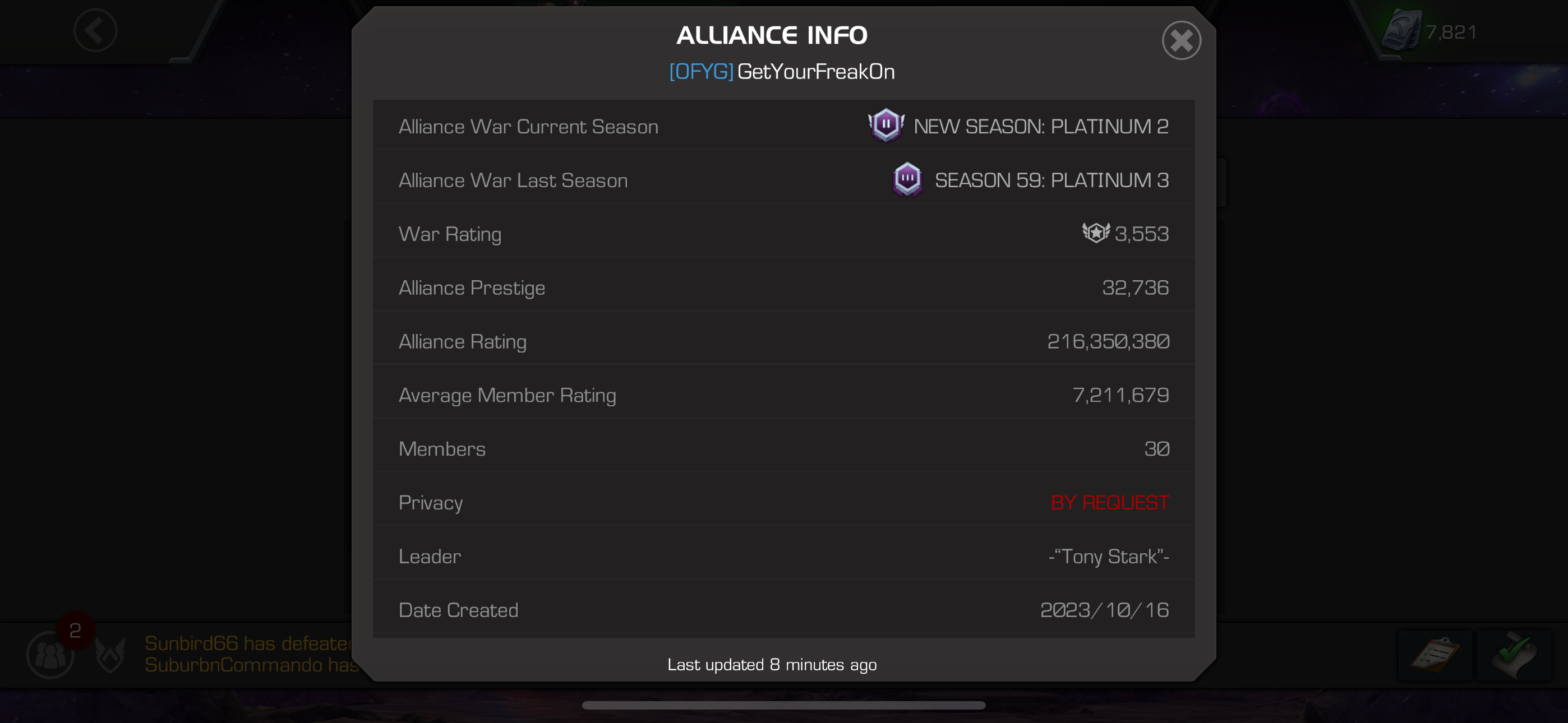This screenshot has height=723, width=1568.
Task: Tap the Sunbird66 defeated feed message
Action: 247,643
